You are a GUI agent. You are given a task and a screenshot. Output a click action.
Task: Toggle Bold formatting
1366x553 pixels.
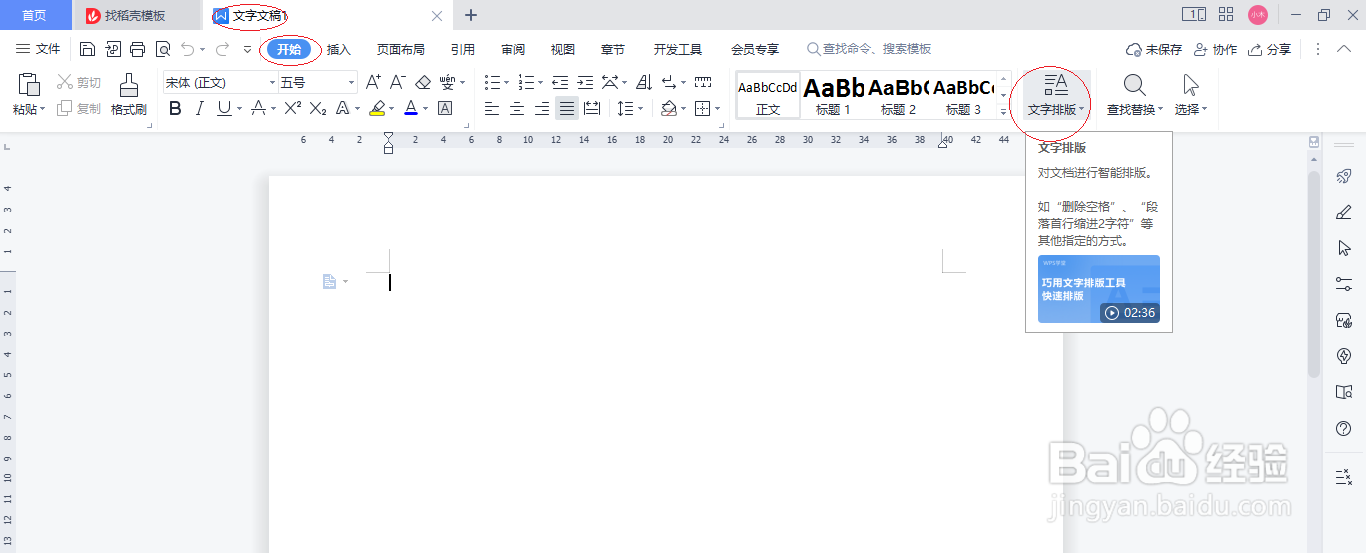coord(175,108)
